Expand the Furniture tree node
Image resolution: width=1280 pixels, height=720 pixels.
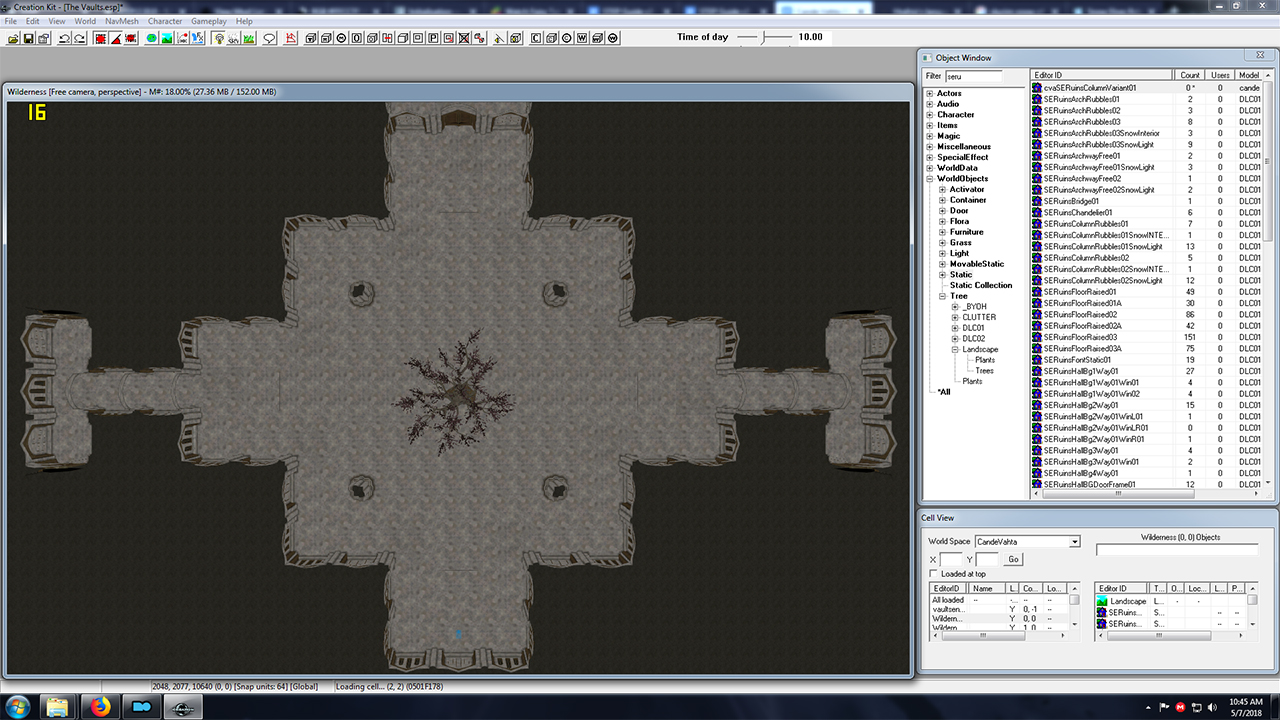pyautogui.click(x=942, y=232)
